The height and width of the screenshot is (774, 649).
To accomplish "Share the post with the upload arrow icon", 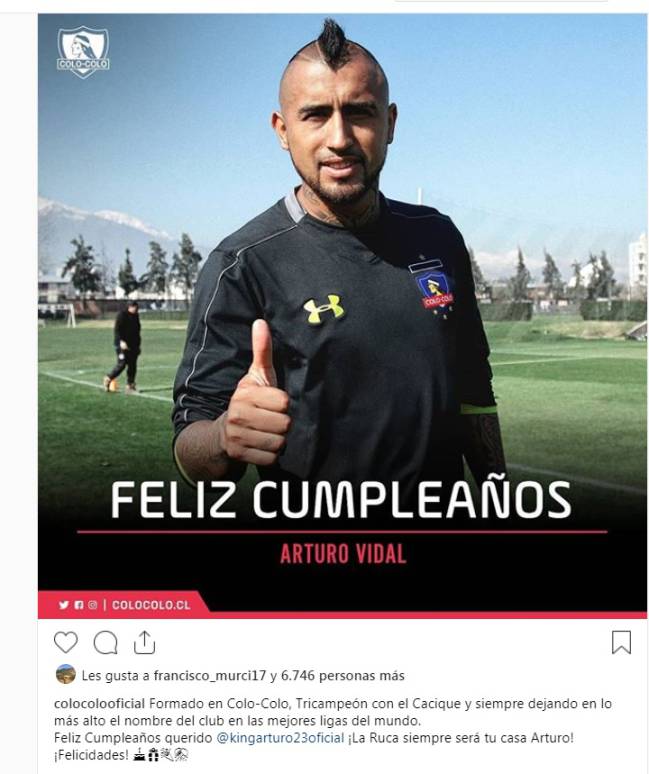I will [144, 642].
